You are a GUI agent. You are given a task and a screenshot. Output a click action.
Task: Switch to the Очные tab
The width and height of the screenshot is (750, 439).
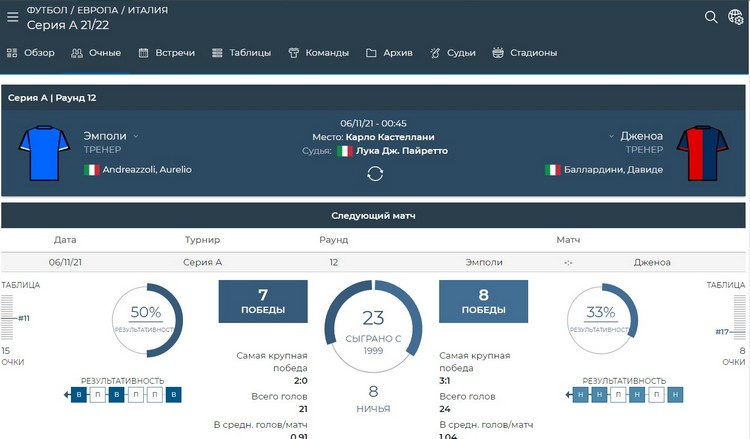point(96,53)
